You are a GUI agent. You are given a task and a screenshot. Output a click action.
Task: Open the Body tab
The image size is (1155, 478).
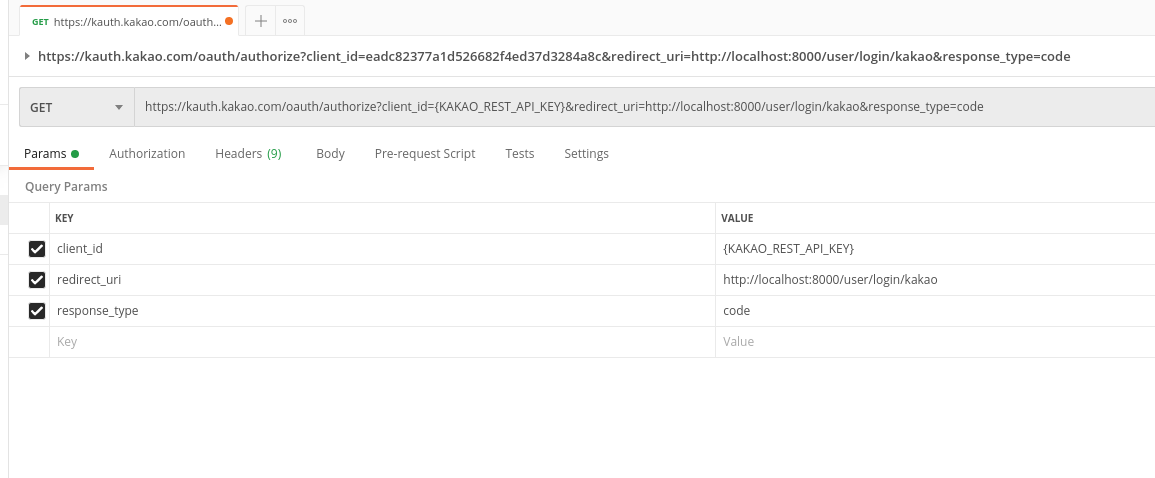330,154
